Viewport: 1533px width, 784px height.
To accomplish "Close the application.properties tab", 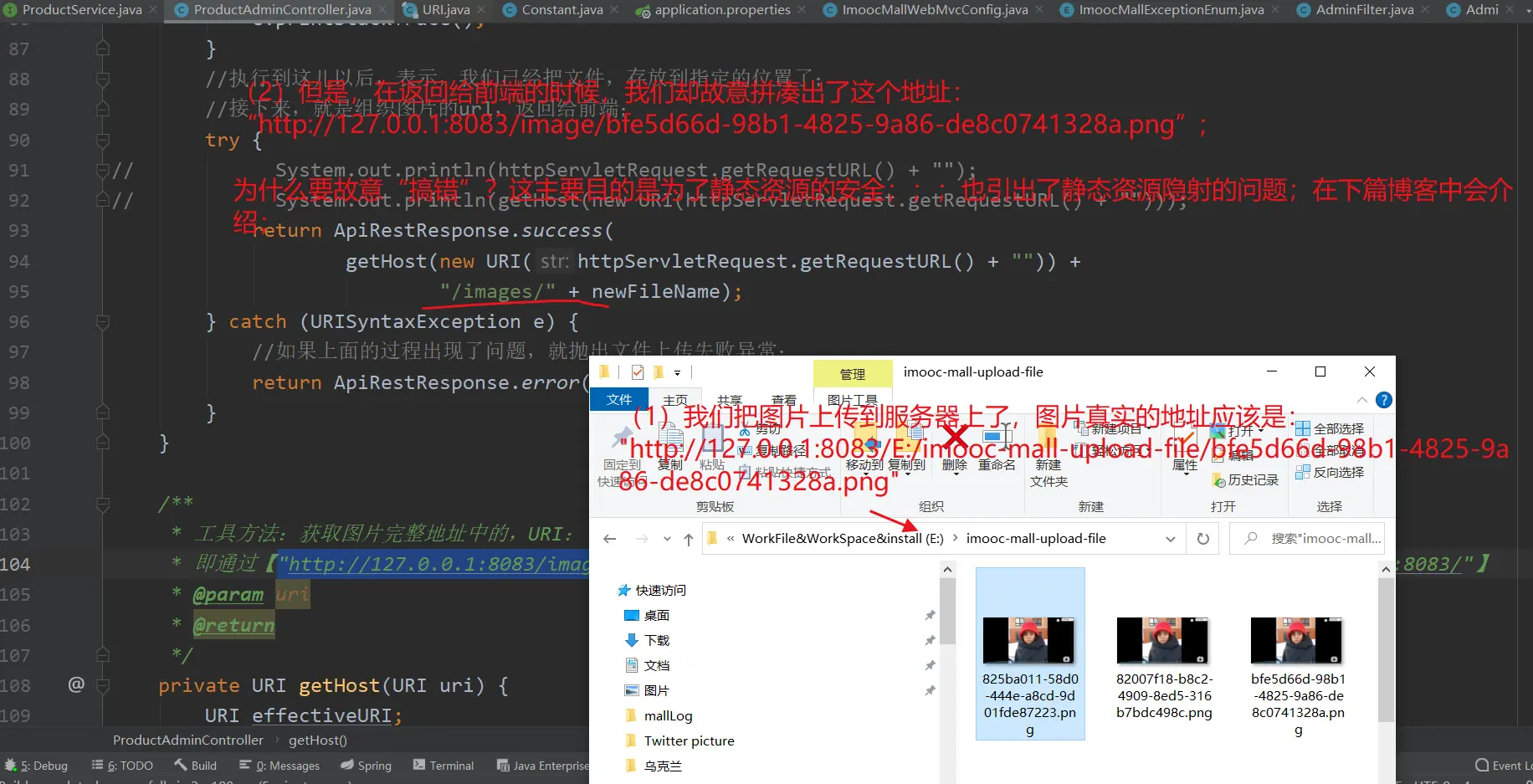I will [x=802, y=10].
